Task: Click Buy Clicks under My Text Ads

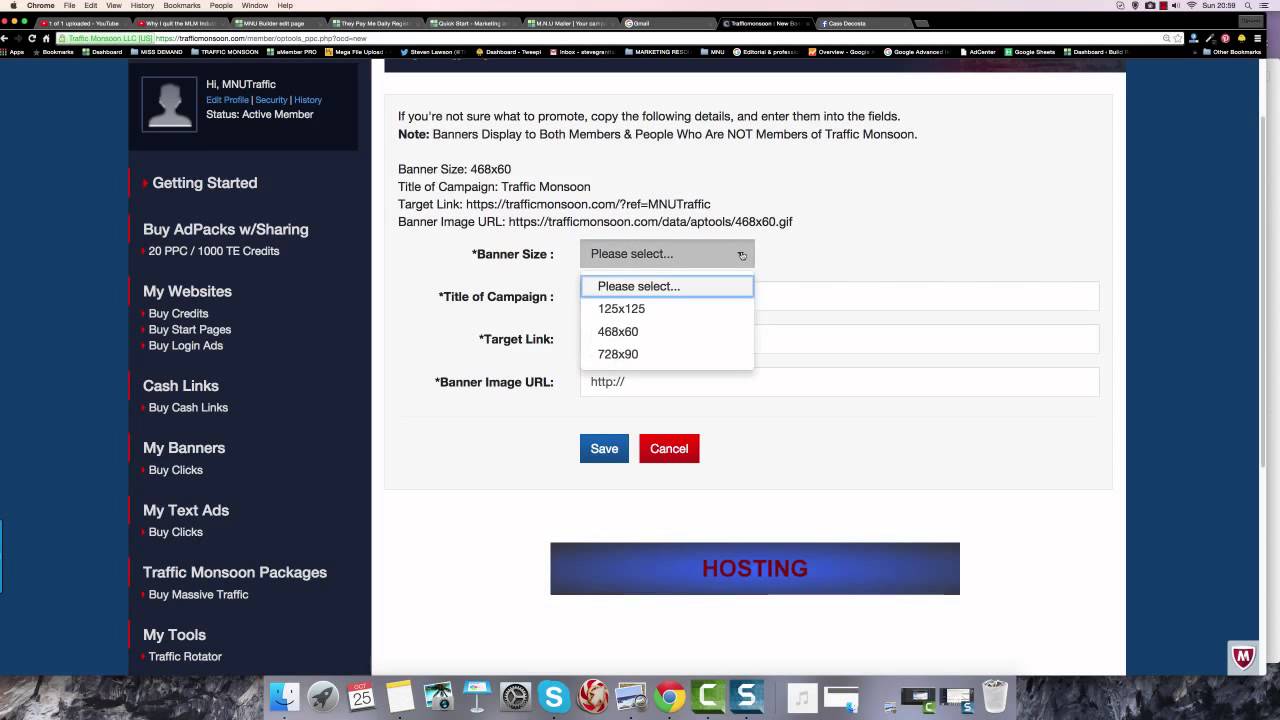Action: 176,532
